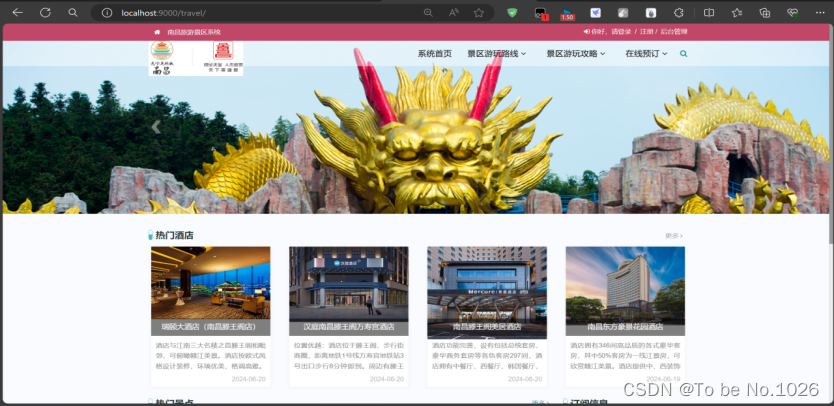Add page to favorites with star icon
834x406 pixels.
coord(479,13)
